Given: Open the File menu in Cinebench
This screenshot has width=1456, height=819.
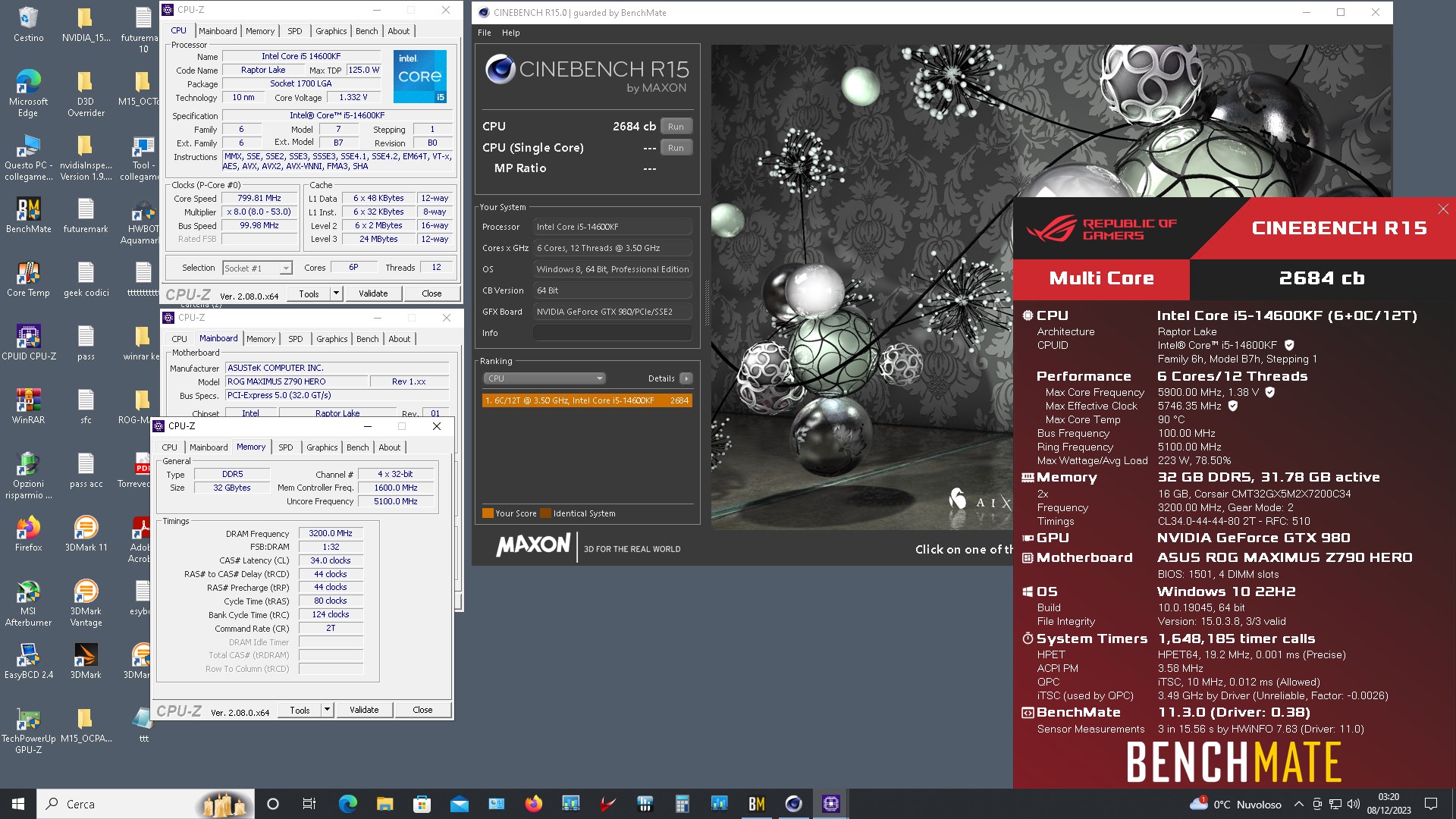Looking at the screenshot, I should pyautogui.click(x=485, y=33).
